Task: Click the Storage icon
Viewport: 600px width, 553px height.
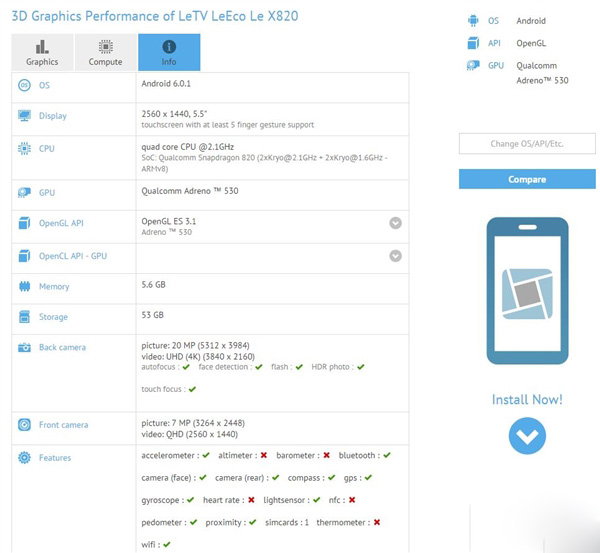Action: point(24,316)
